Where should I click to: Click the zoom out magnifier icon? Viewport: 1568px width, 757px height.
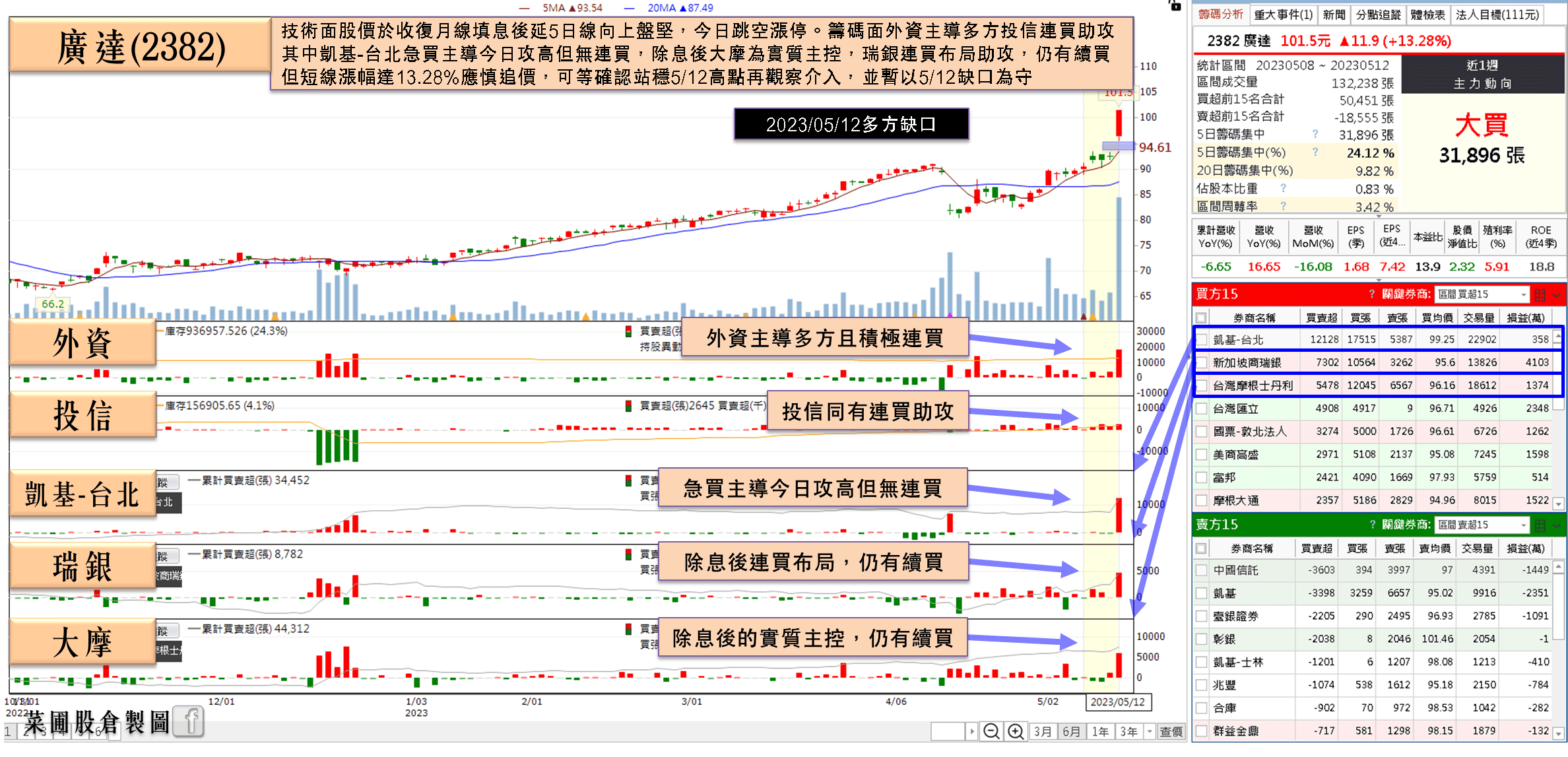[x=991, y=731]
